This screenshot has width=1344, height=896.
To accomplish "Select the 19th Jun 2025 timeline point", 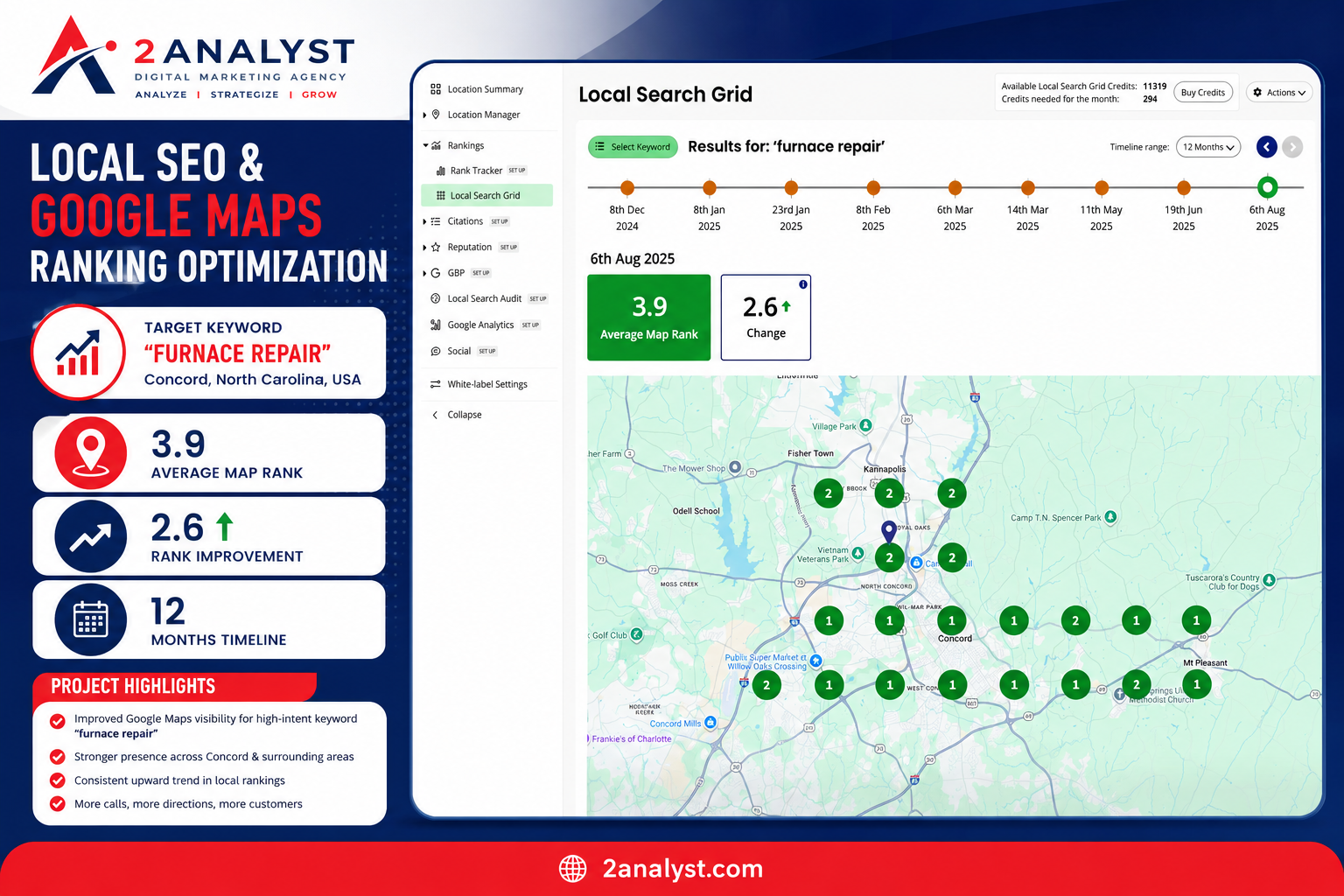I will click(1184, 187).
